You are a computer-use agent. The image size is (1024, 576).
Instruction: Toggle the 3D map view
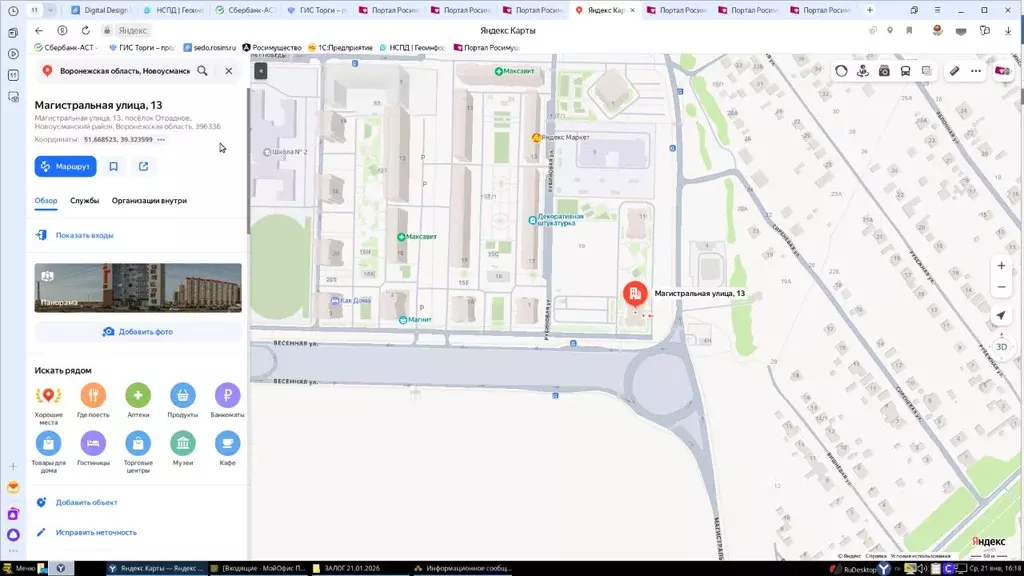tap(1001, 347)
